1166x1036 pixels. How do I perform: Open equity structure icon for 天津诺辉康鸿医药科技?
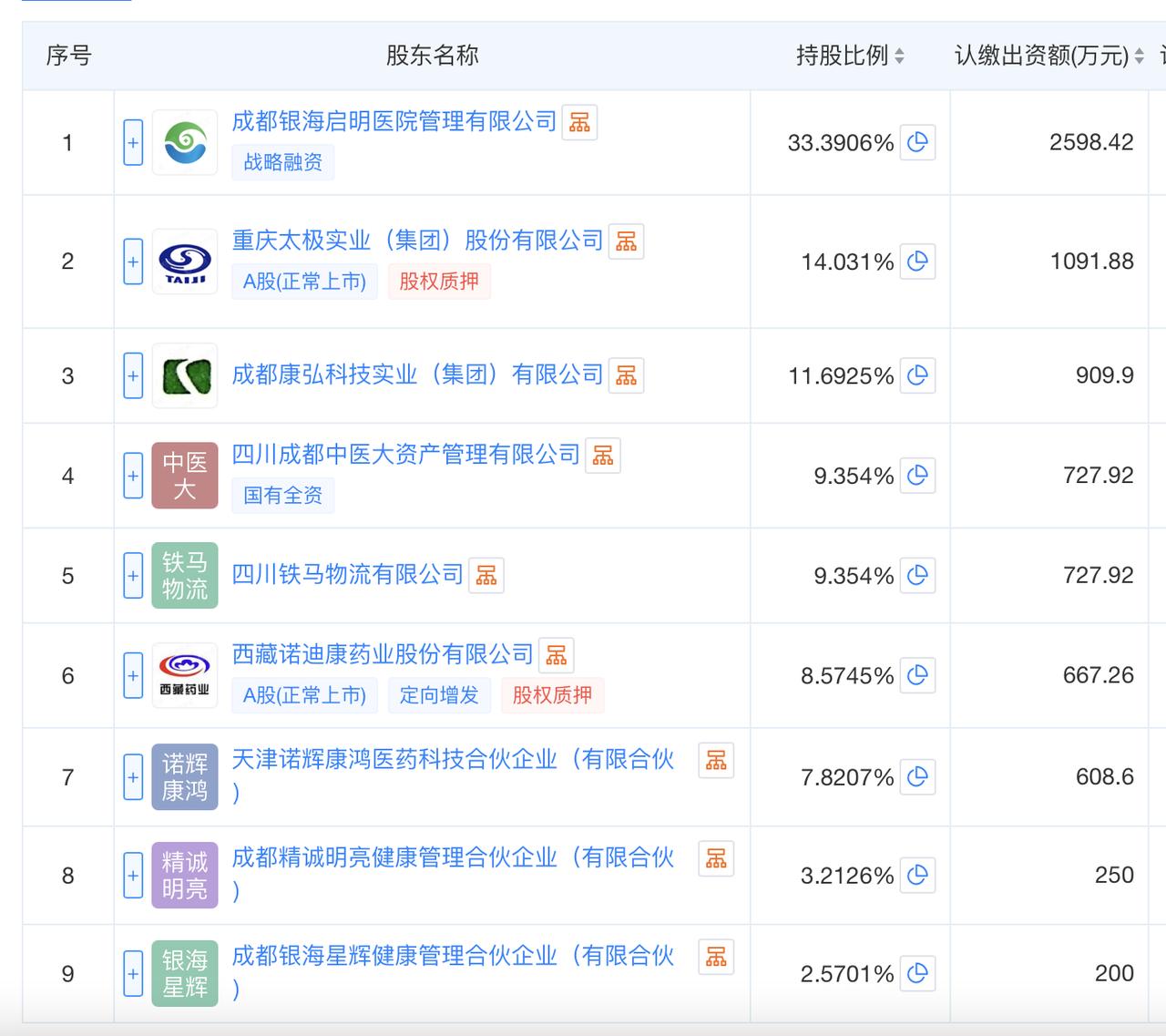(x=716, y=761)
